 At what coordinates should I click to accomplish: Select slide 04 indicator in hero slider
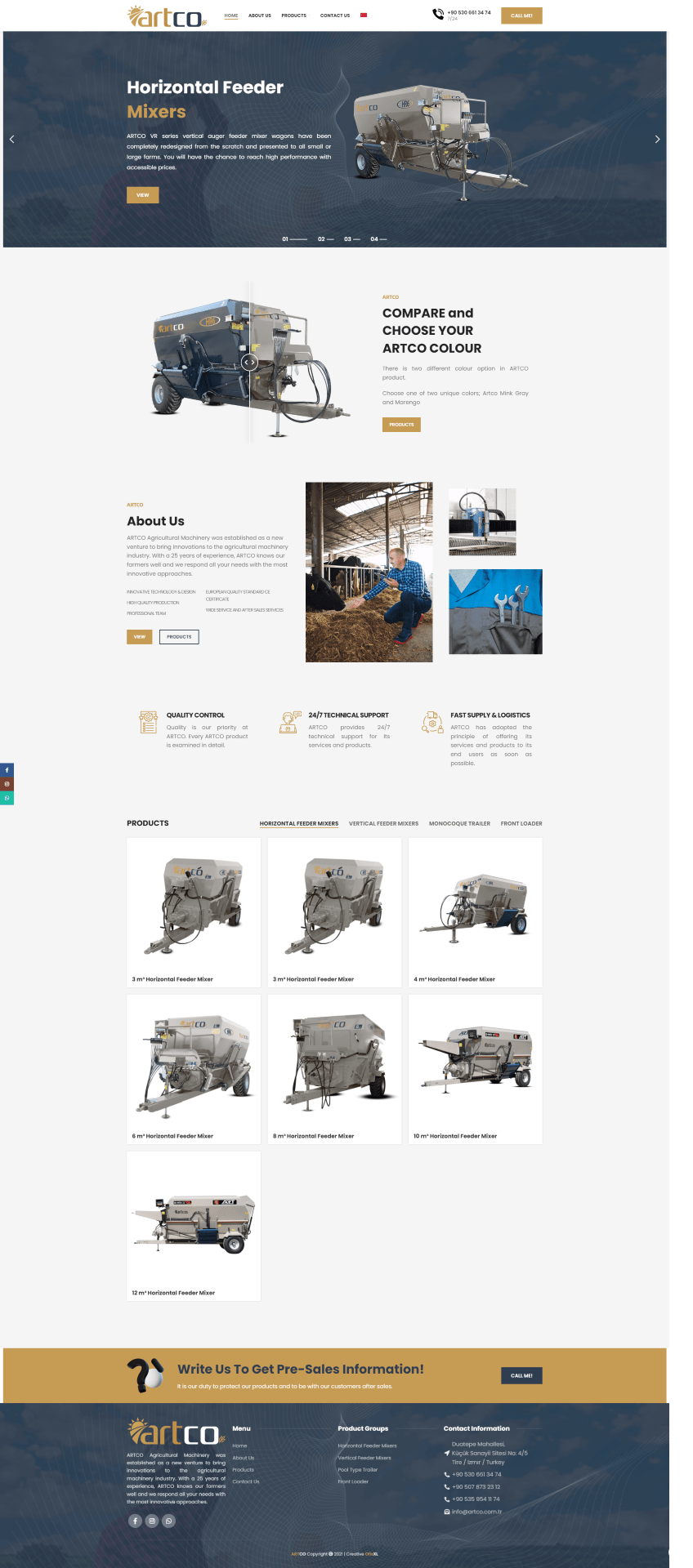click(378, 239)
